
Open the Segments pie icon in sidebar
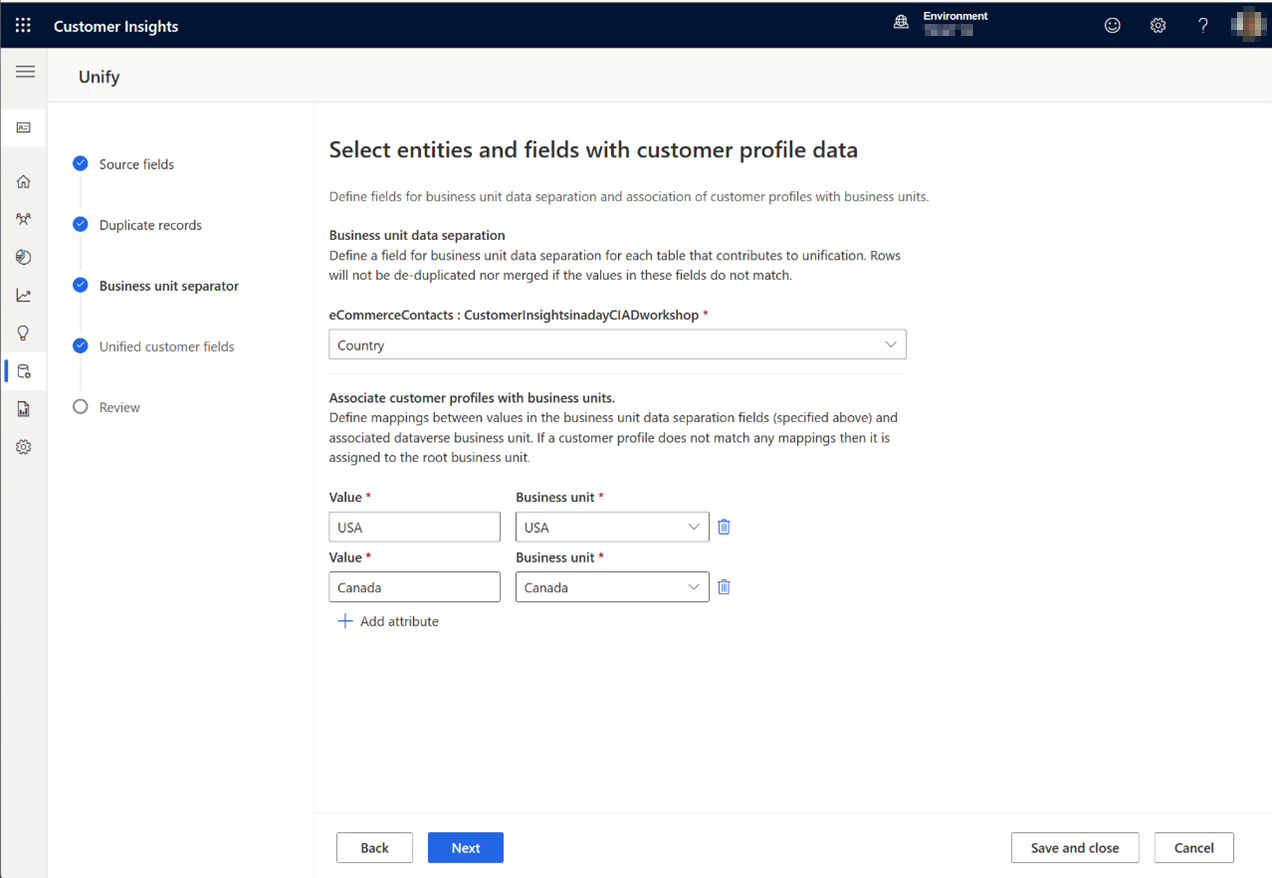point(24,257)
